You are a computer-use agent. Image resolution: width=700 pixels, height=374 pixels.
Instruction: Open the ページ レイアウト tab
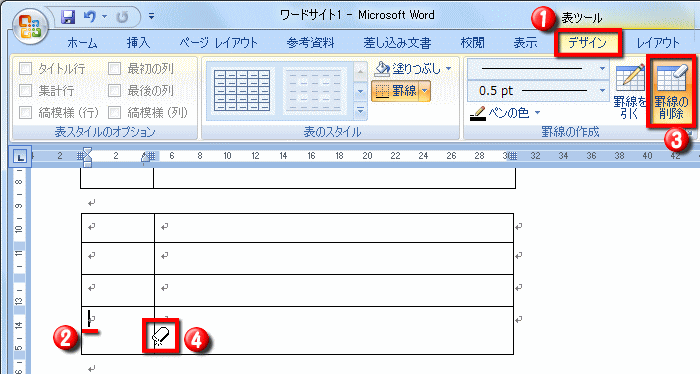(219, 43)
